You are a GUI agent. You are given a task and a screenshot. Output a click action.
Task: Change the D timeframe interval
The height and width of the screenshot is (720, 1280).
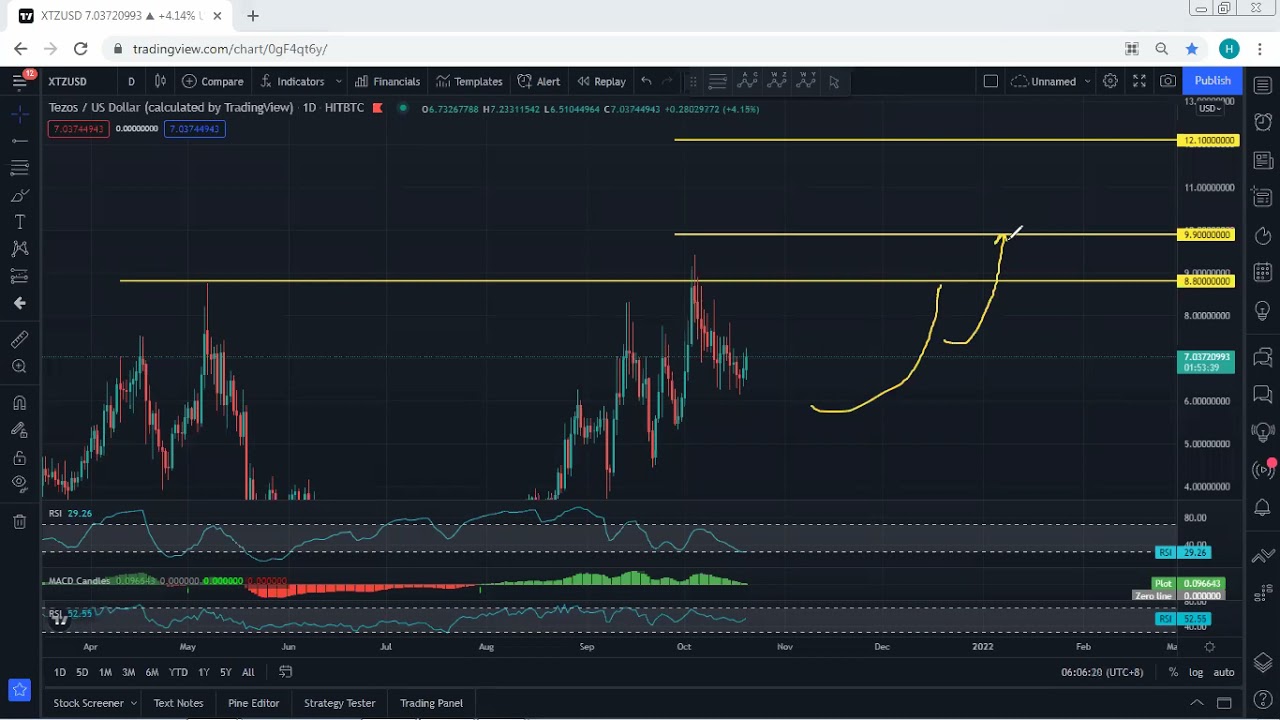[131, 82]
